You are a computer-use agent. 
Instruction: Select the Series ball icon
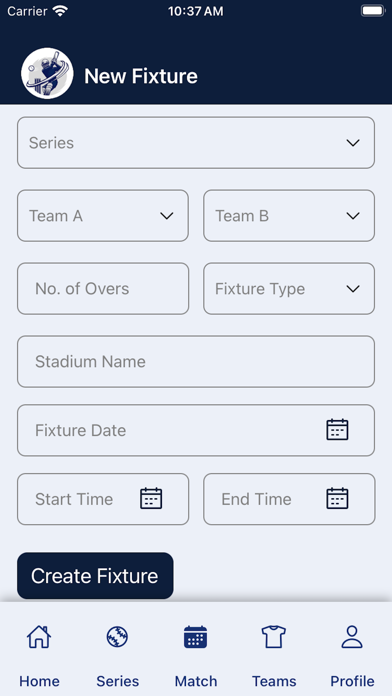pos(117,637)
